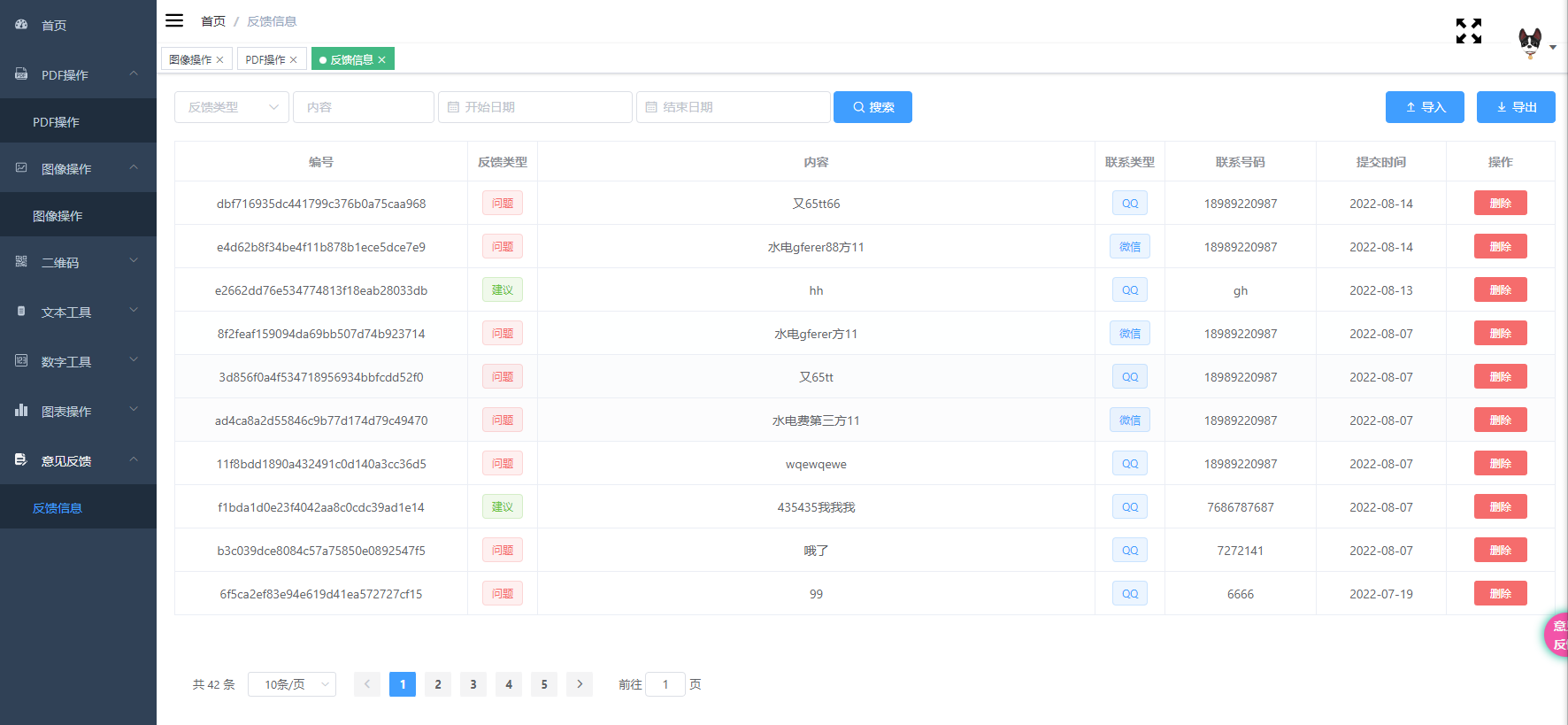Close the 图像操作 tab
This screenshot has width=1568, height=725.
pyautogui.click(x=220, y=60)
